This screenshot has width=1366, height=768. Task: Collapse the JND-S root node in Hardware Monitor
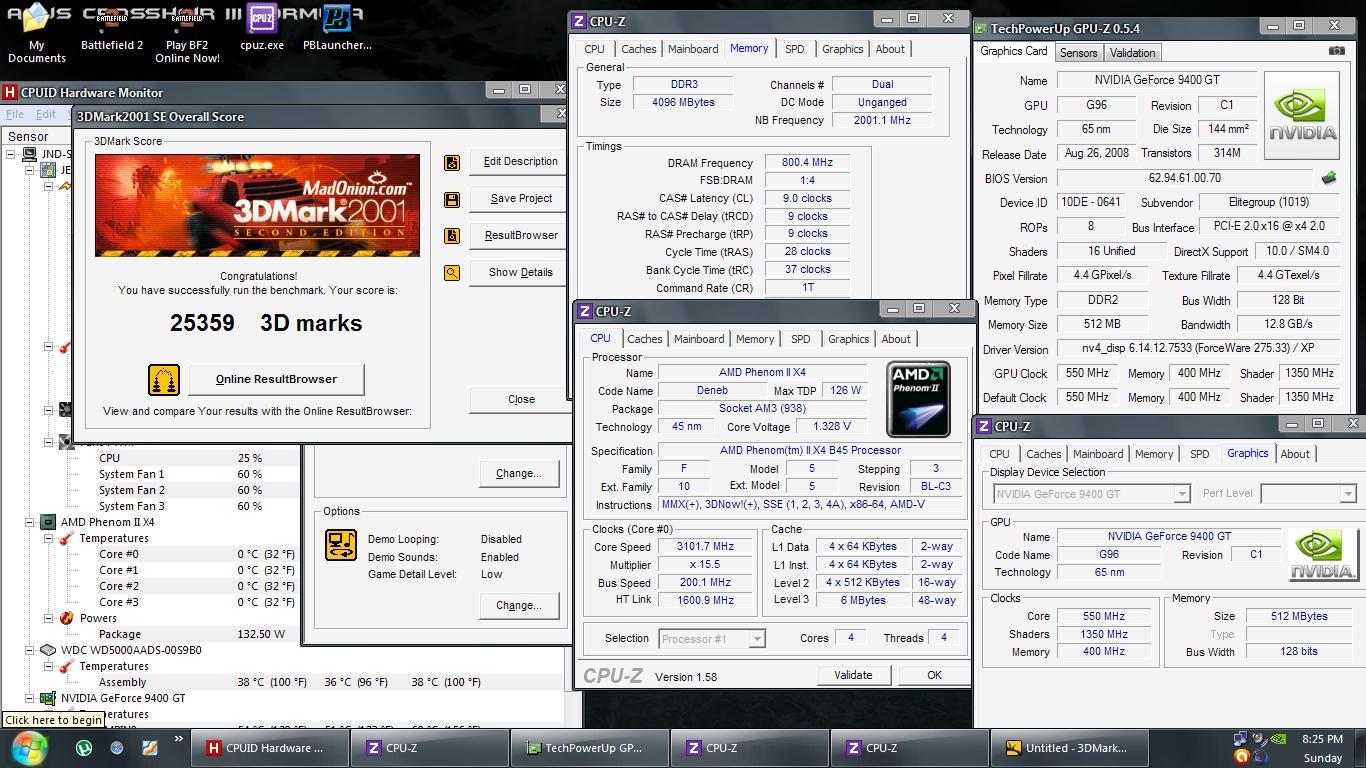click(13, 154)
